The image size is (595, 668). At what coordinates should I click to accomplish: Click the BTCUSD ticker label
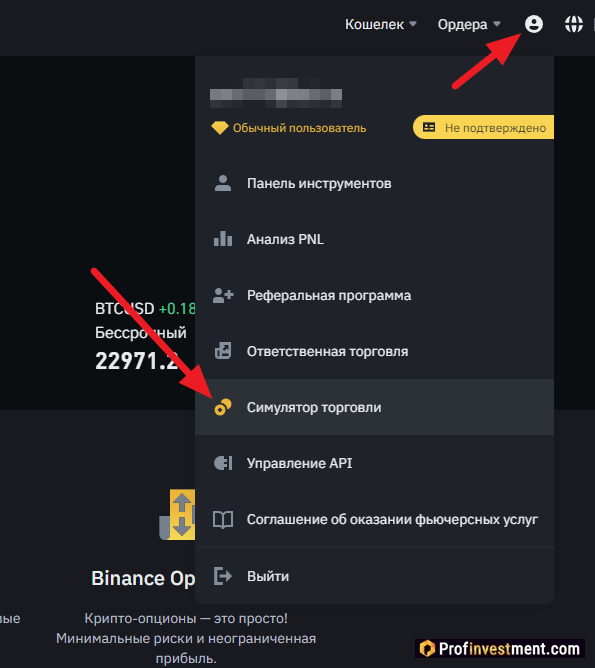pyautogui.click(x=124, y=308)
